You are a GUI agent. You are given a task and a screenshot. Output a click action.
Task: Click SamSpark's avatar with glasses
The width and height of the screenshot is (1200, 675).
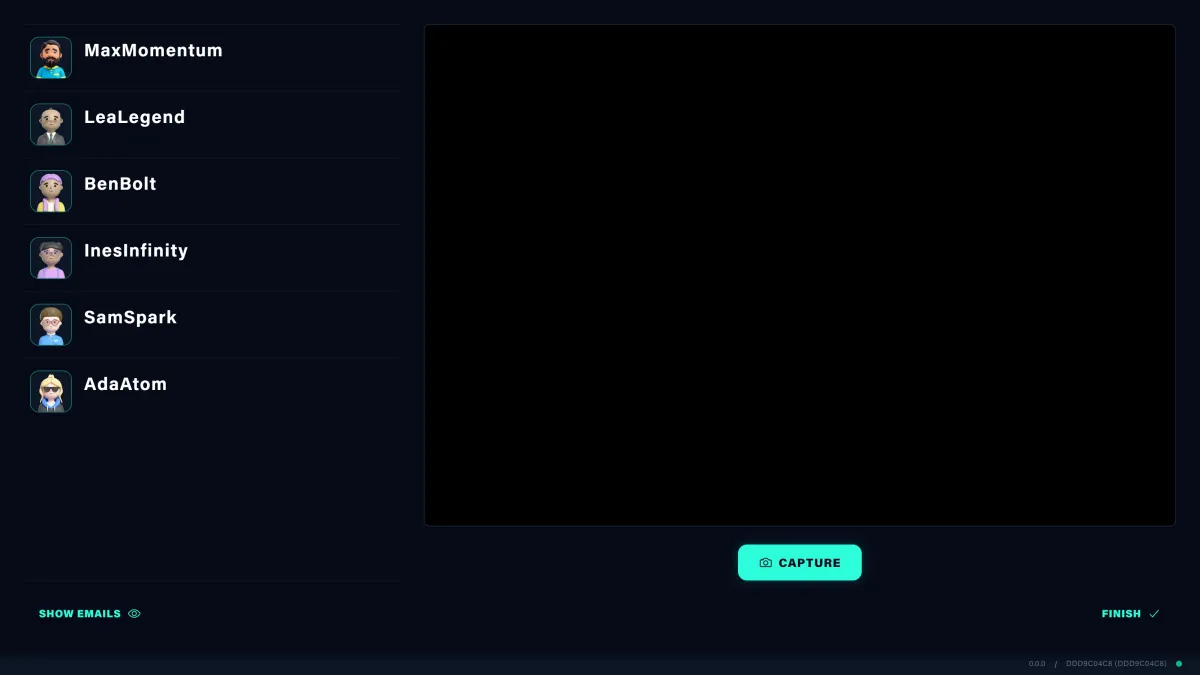(x=51, y=325)
